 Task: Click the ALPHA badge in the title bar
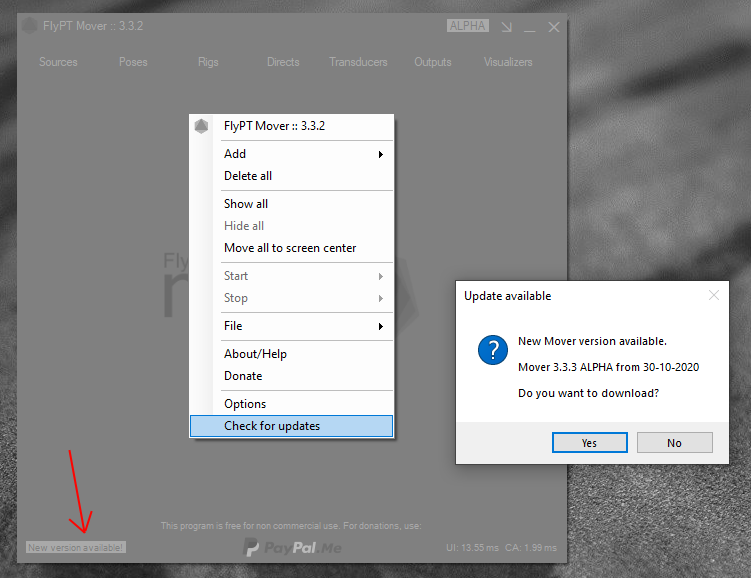pyautogui.click(x=467, y=25)
